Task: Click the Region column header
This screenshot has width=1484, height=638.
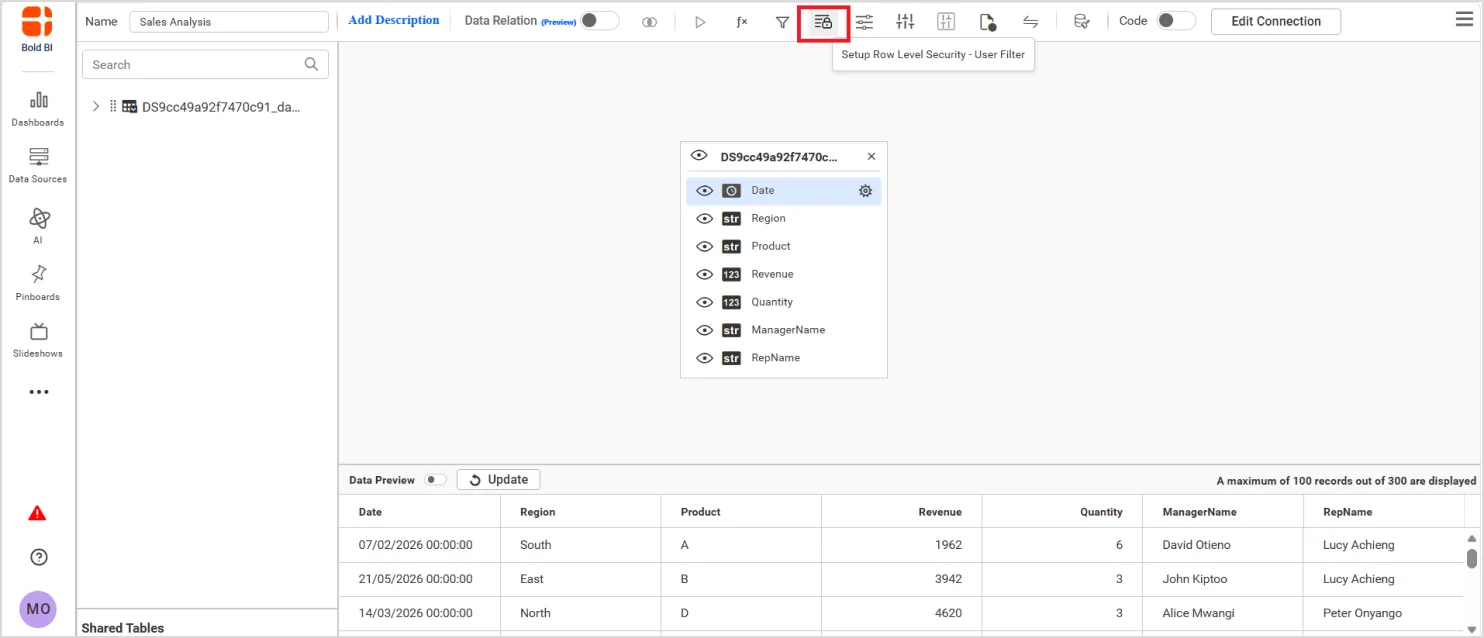Action: point(581,512)
